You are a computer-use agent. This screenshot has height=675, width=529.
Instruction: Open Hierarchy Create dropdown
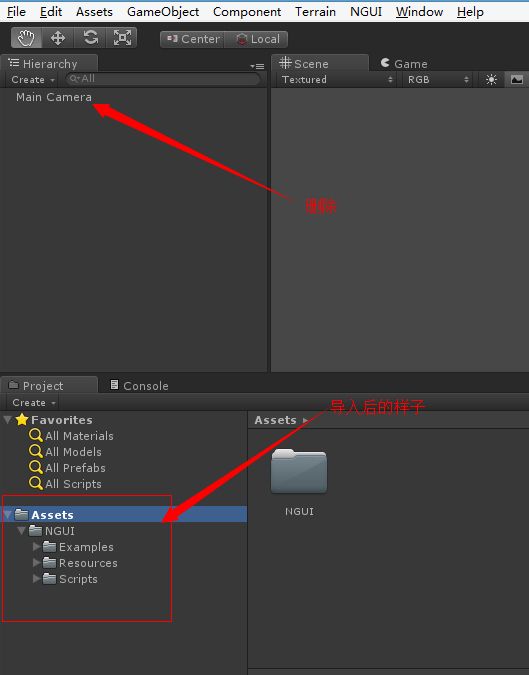coord(33,80)
